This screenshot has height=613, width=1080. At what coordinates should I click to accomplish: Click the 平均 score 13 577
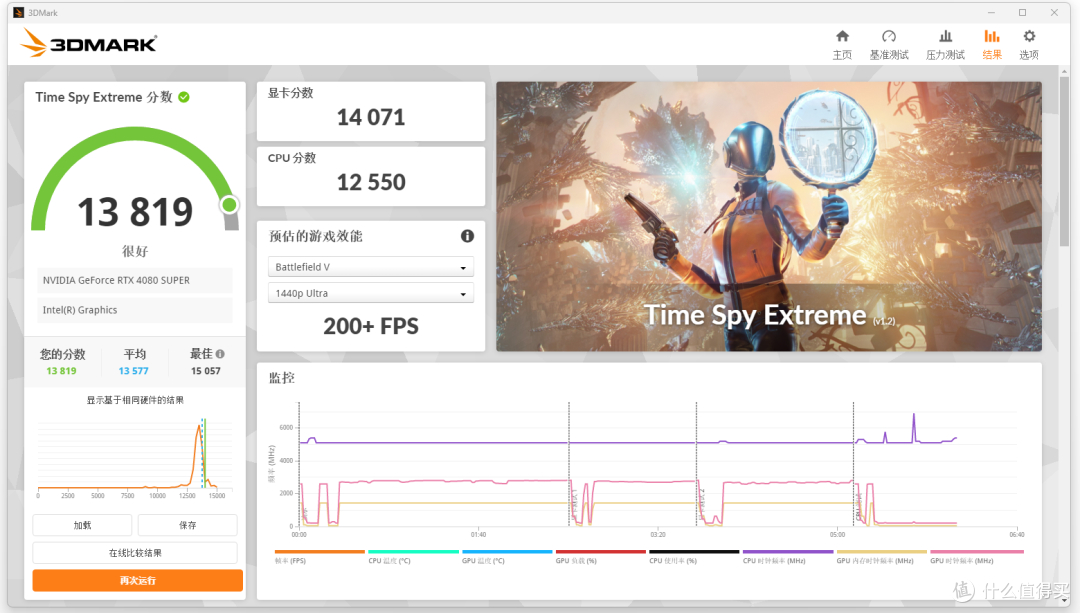134,371
